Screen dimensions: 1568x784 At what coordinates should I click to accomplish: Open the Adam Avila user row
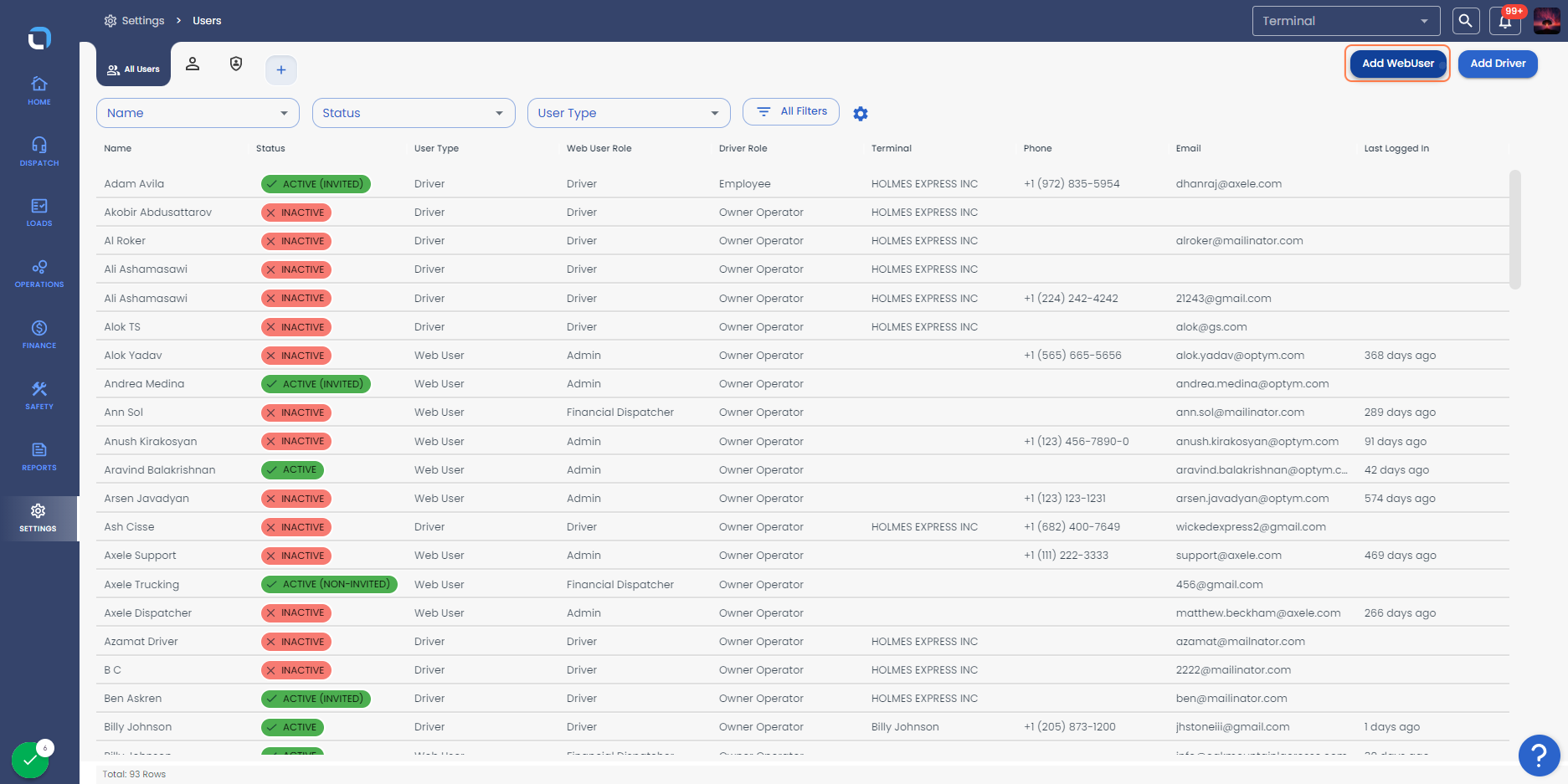802,184
